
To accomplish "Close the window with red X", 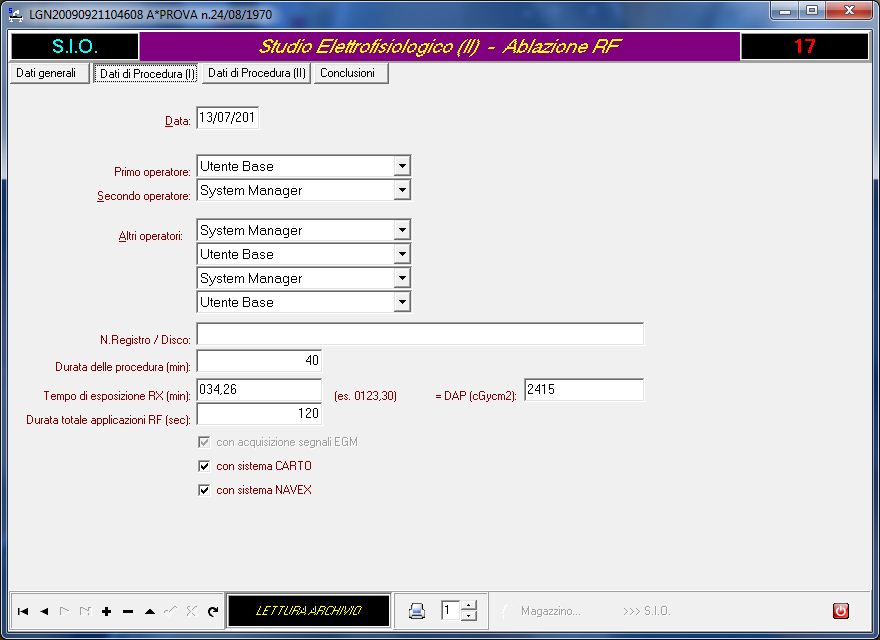I will tap(849, 11).
